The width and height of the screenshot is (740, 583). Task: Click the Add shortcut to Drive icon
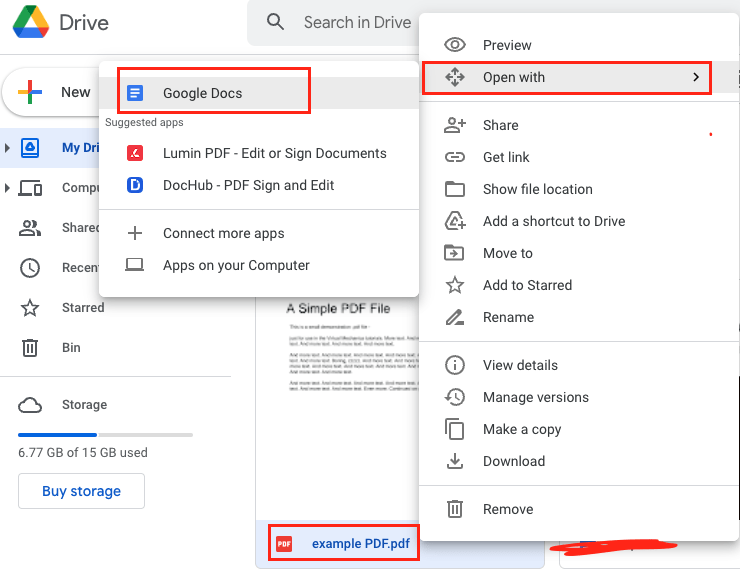(x=455, y=221)
